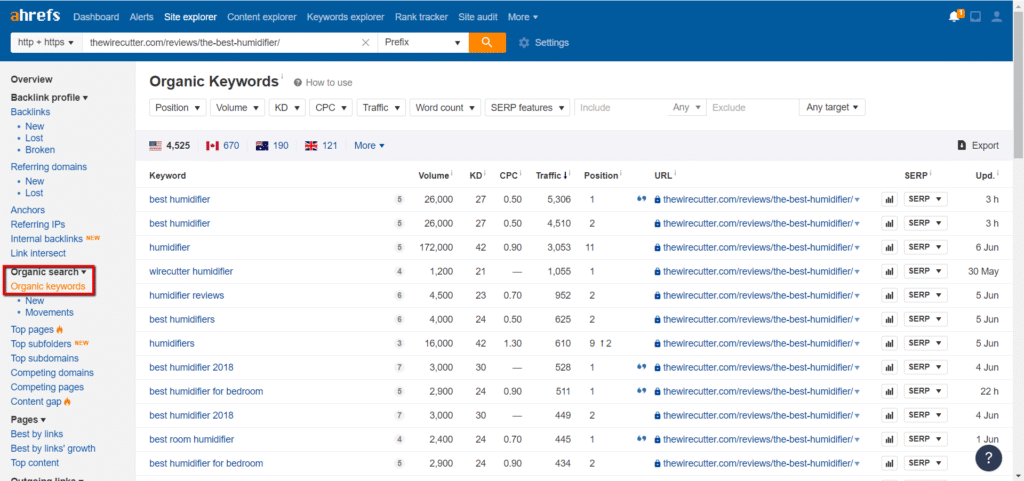Click featured snippet quote icon in 'best room humidifier' row
This screenshot has width=1024, height=481.
[641, 439]
